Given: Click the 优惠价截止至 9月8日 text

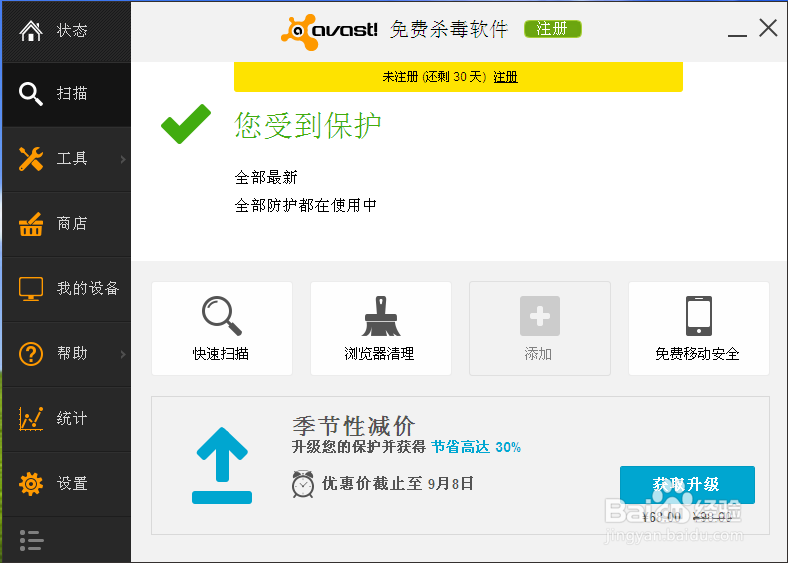Looking at the screenshot, I should [x=398, y=484].
